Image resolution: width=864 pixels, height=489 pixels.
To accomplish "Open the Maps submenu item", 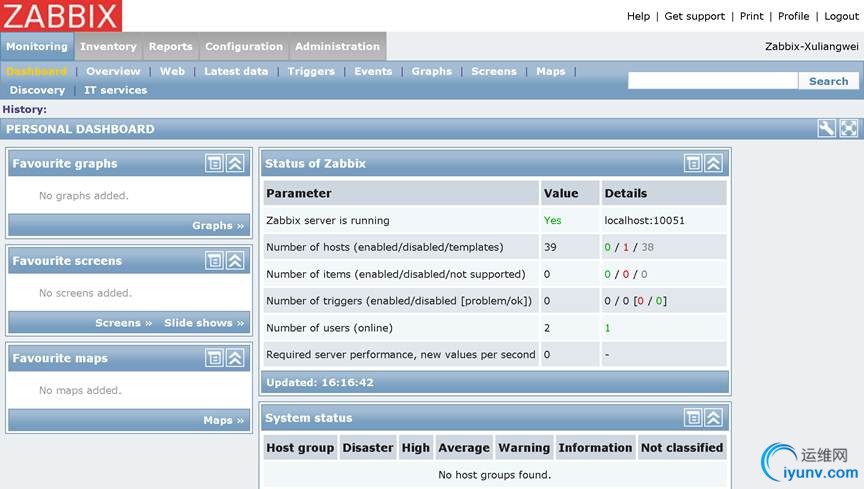I will tap(550, 71).
